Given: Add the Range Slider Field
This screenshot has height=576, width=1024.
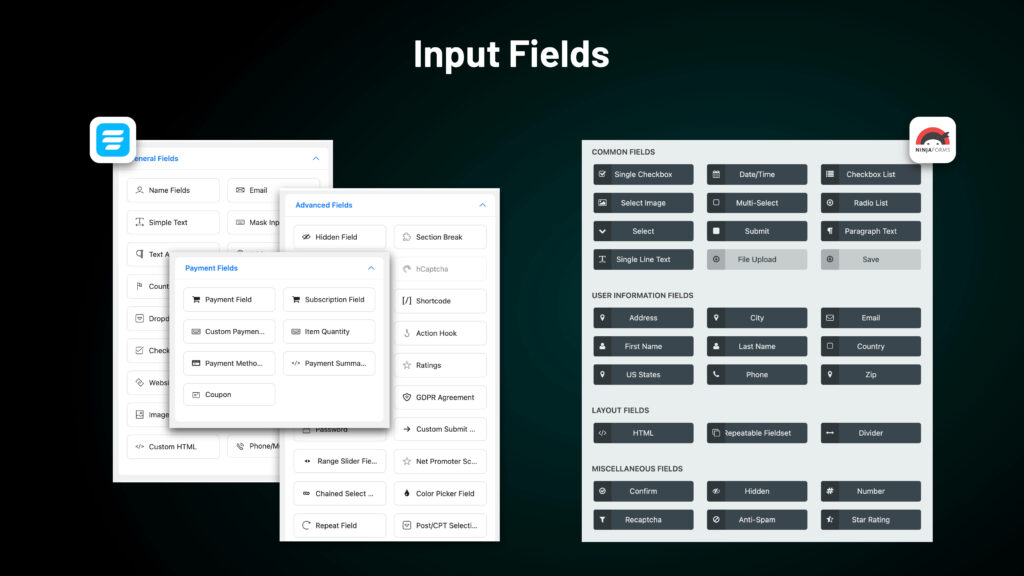Looking at the screenshot, I should [x=340, y=461].
